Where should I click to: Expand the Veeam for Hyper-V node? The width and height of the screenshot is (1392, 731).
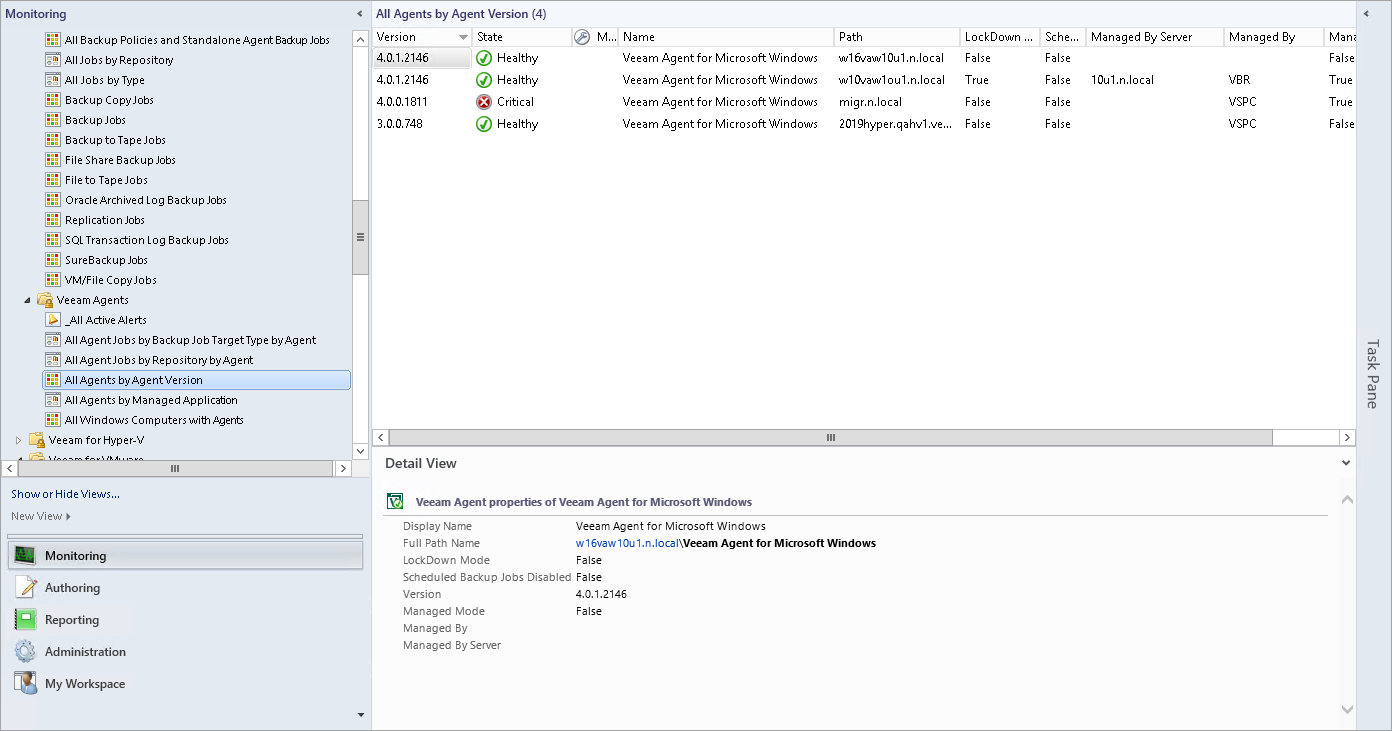(19, 440)
